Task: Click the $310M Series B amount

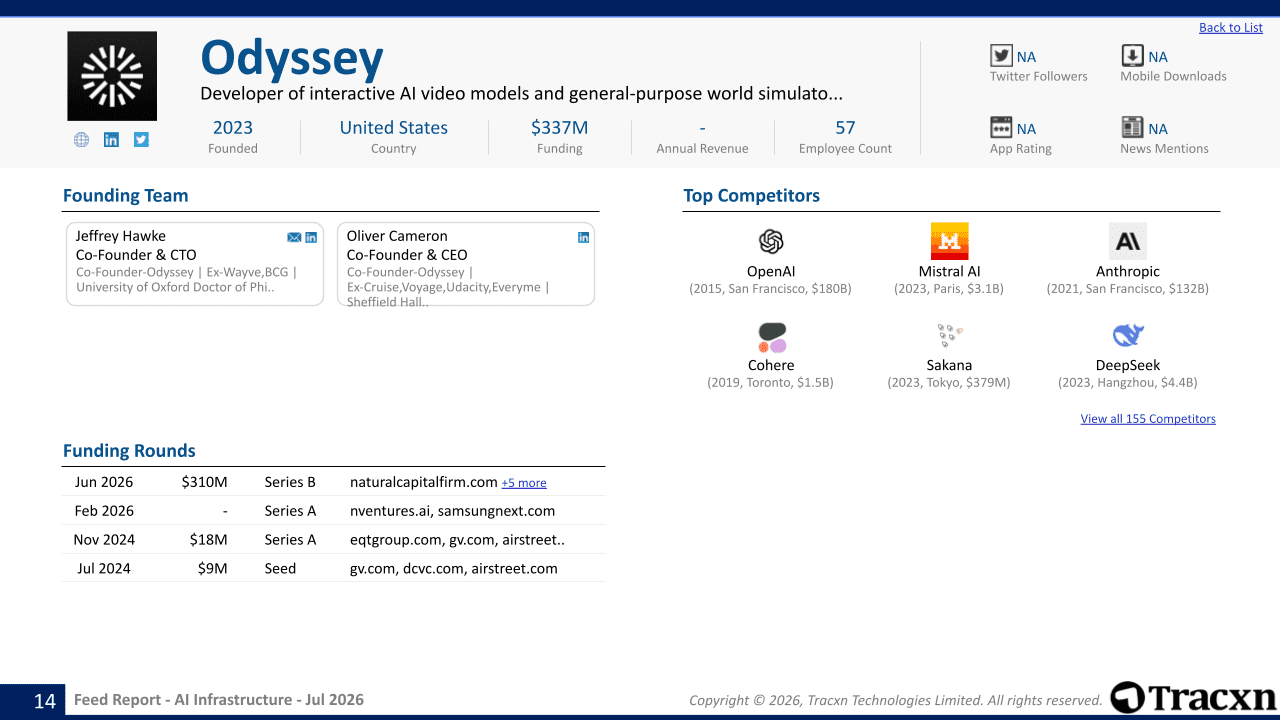Action: click(x=205, y=482)
